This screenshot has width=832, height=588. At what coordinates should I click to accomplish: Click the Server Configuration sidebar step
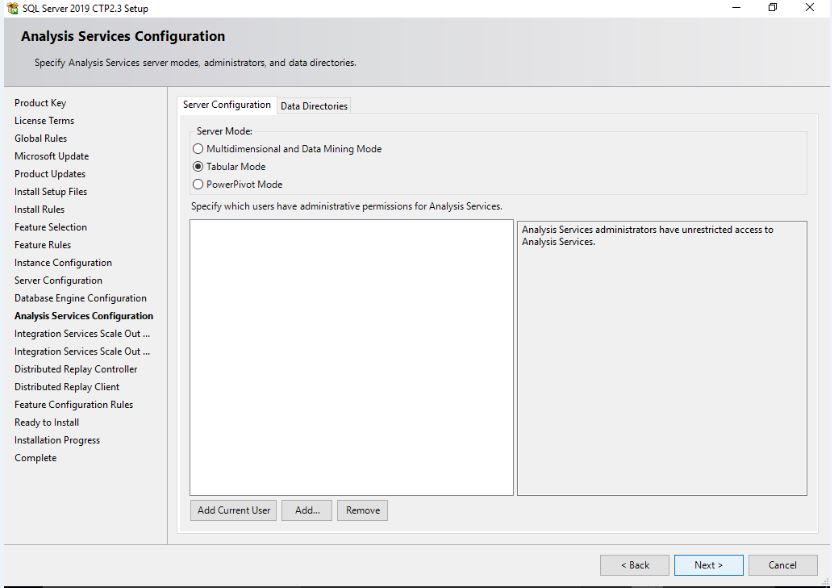(x=58, y=280)
